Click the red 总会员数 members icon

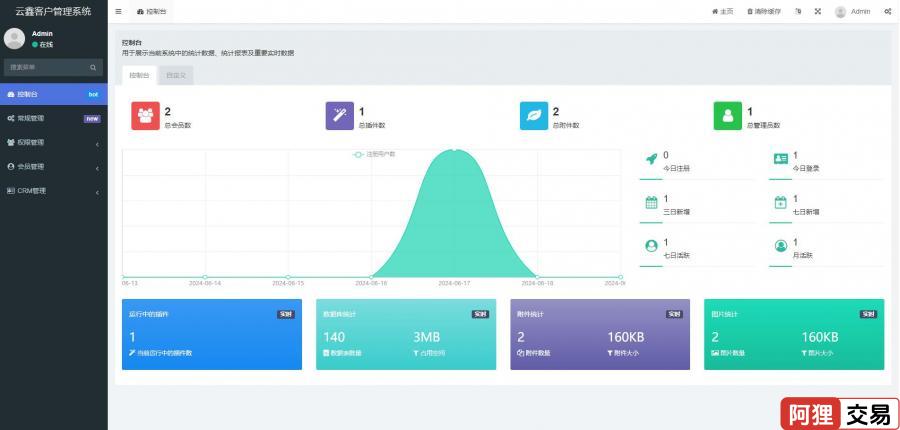coord(145,116)
